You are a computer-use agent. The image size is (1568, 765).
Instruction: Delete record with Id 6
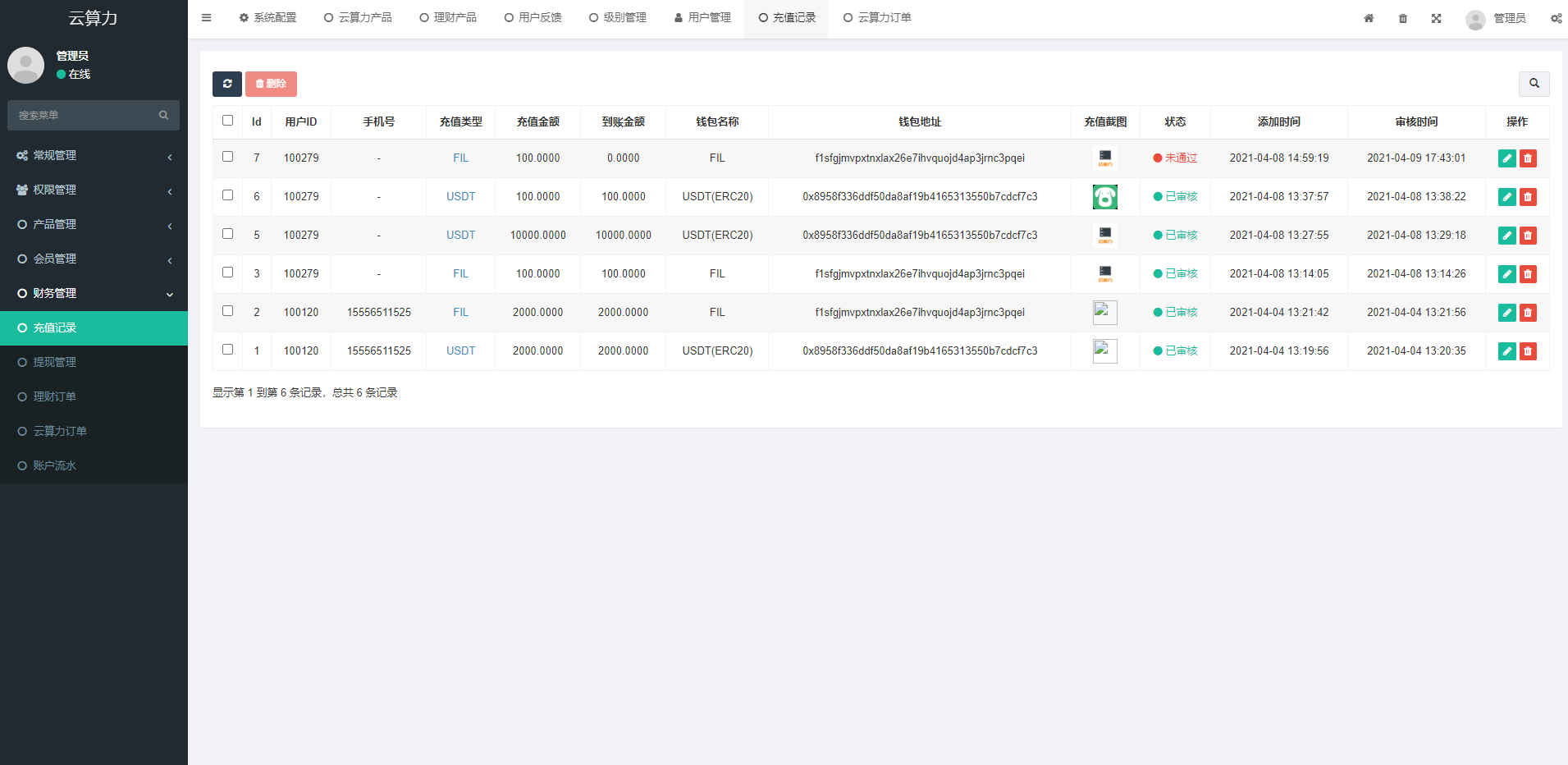point(1528,197)
